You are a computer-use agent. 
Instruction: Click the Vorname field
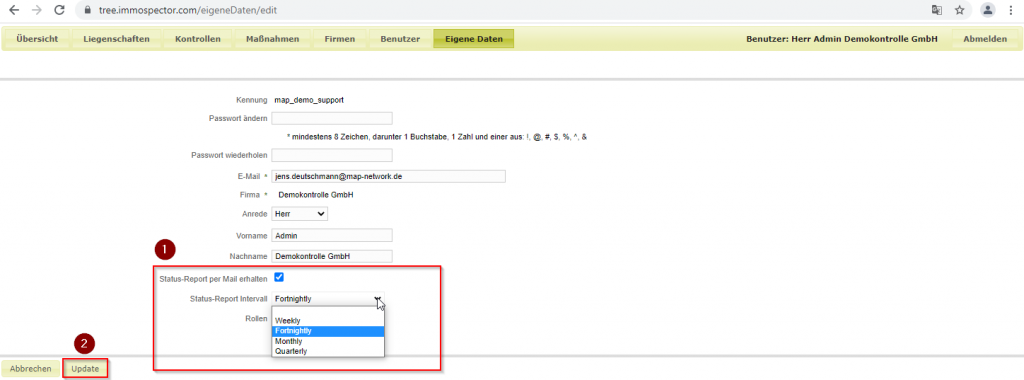click(332, 235)
